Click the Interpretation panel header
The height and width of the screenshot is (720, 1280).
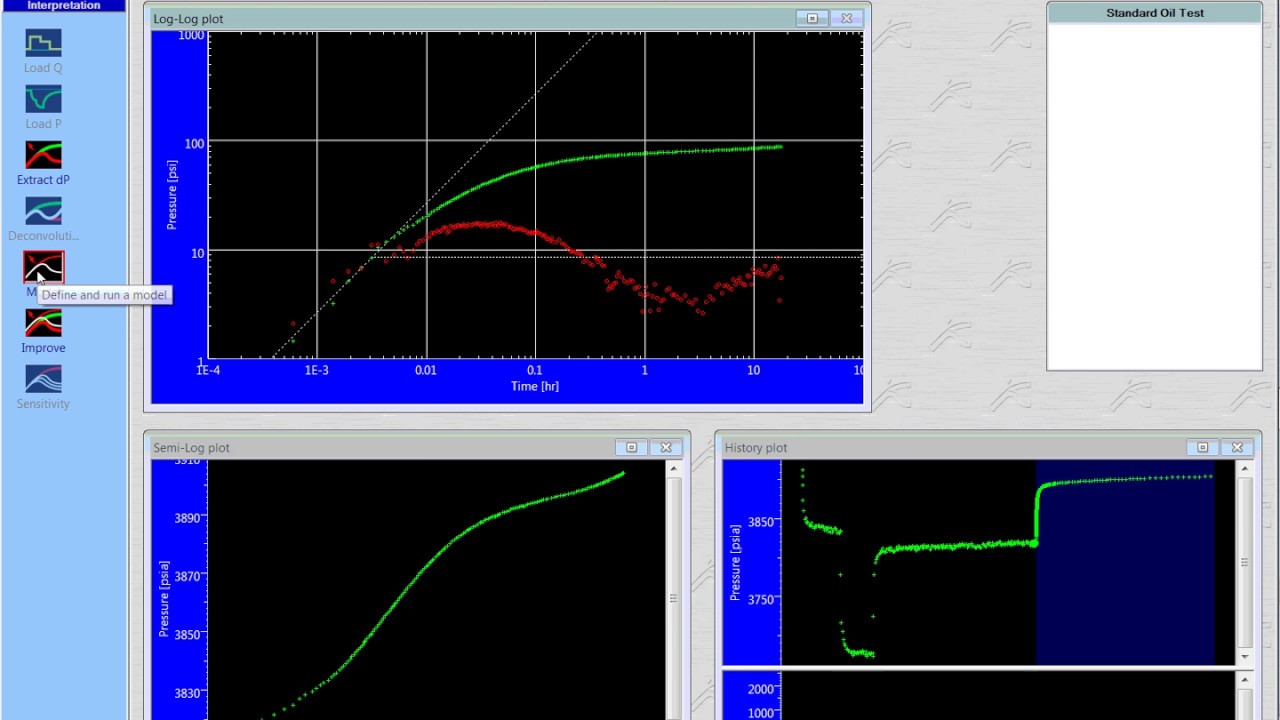[63, 6]
